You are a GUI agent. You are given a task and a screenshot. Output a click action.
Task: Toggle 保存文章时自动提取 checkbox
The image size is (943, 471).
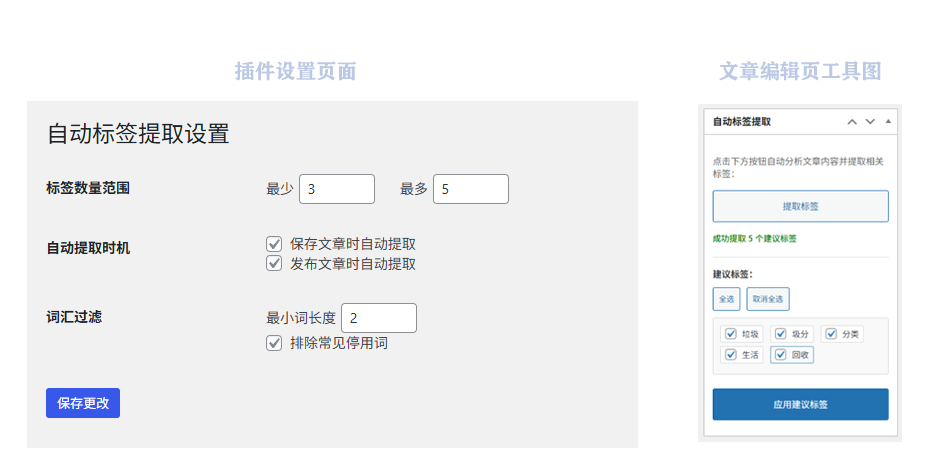(274, 243)
